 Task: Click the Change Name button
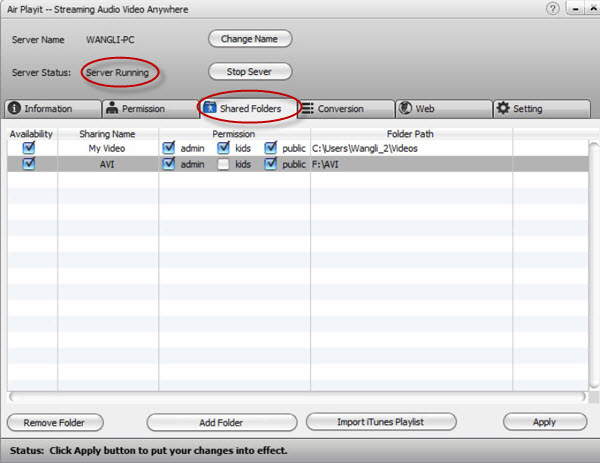pyautogui.click(x=250, y=39)
